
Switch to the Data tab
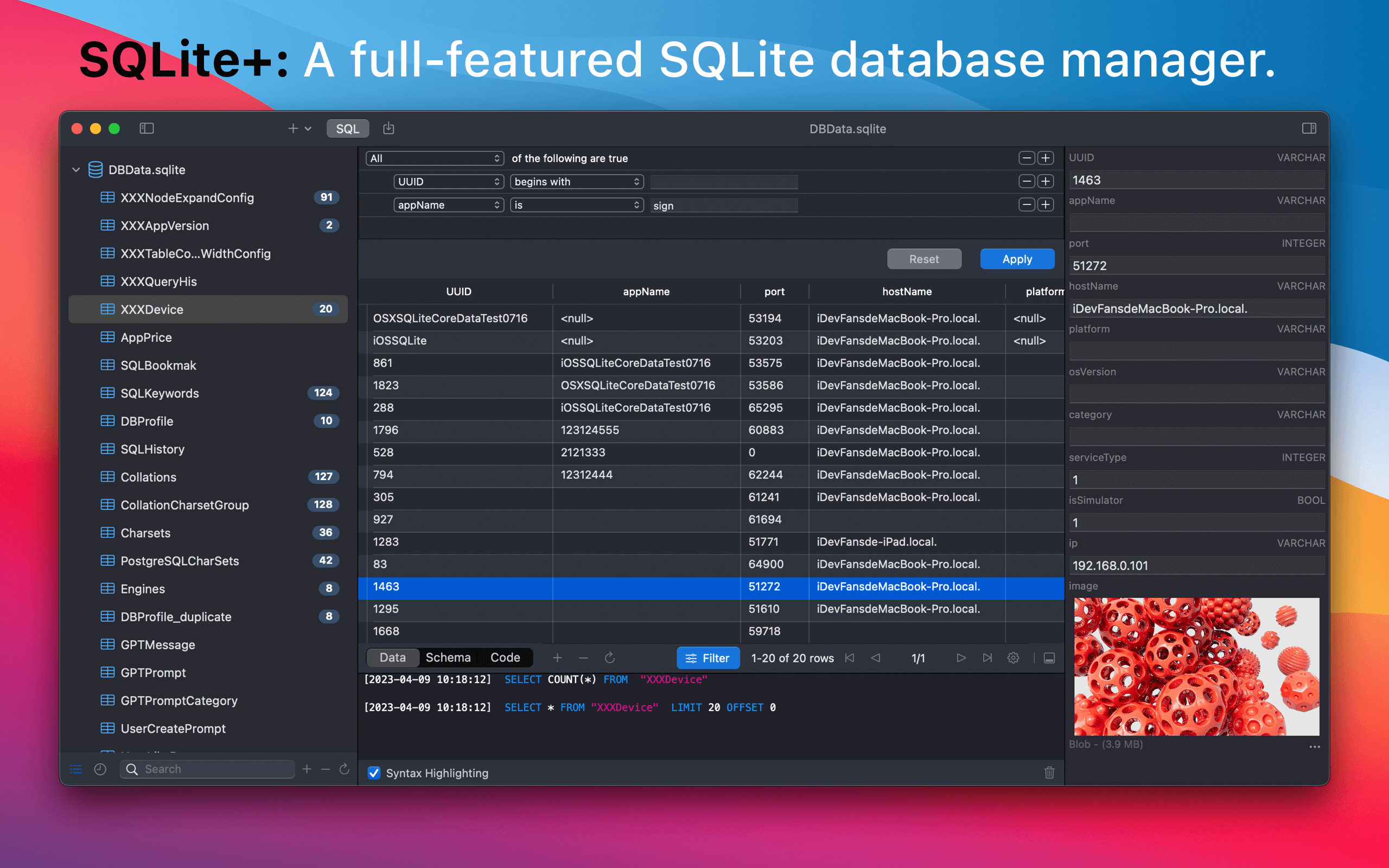coord(393,658)
